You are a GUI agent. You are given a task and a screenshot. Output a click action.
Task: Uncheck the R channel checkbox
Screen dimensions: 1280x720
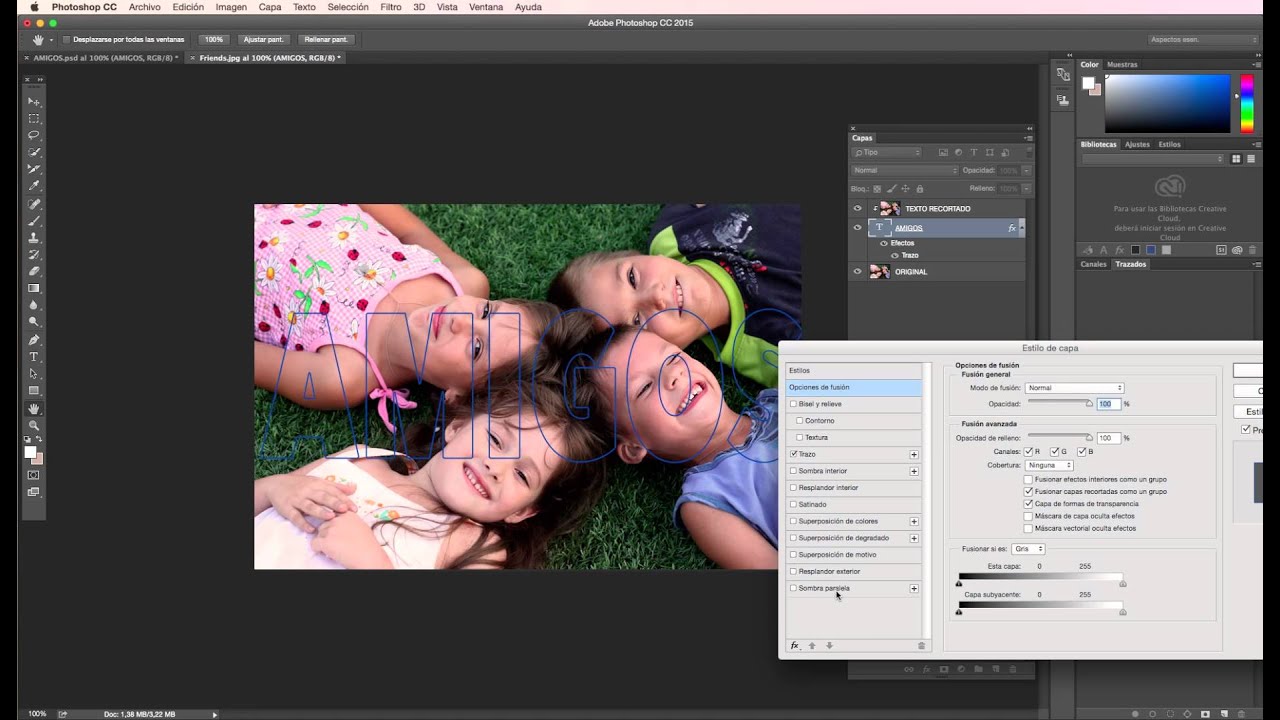pos(1028,452)
